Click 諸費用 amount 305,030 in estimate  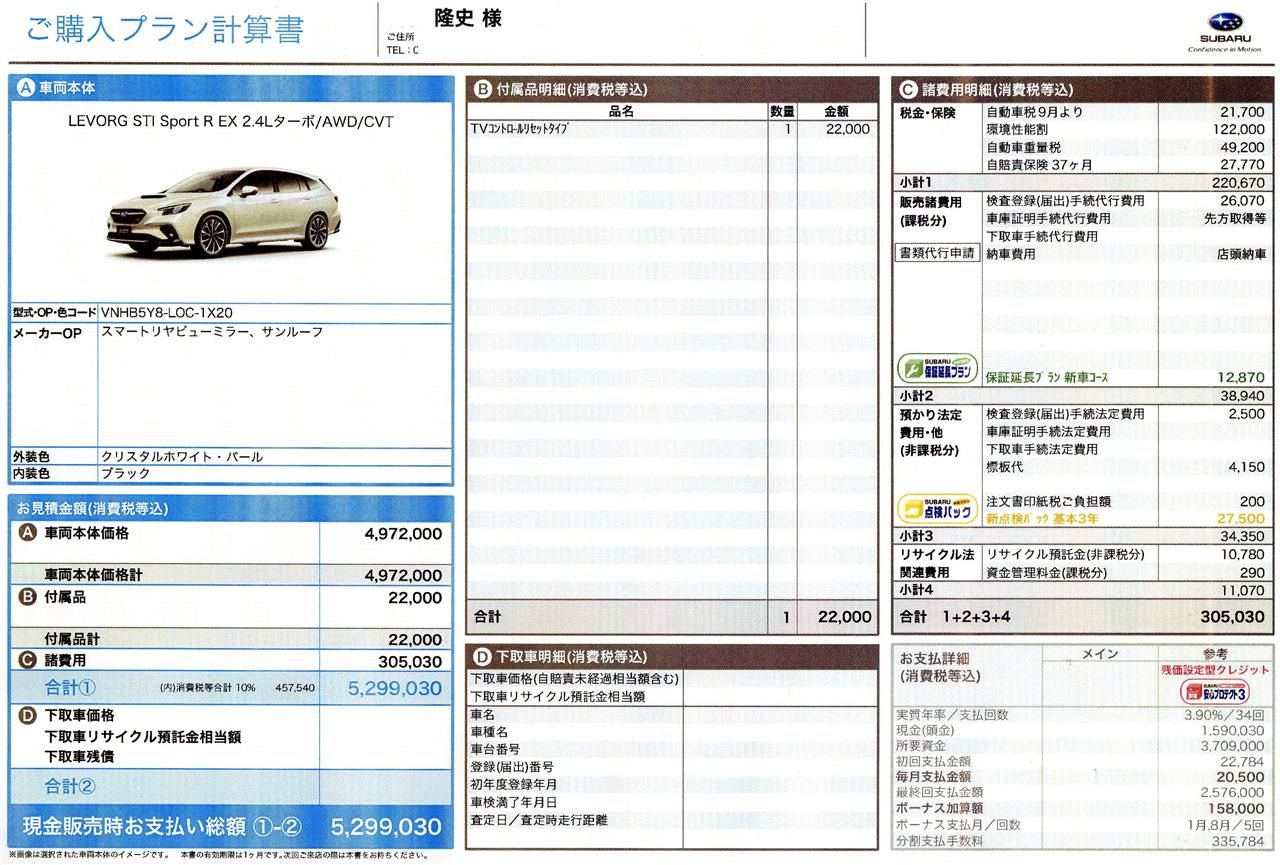[x=410, y=661]
